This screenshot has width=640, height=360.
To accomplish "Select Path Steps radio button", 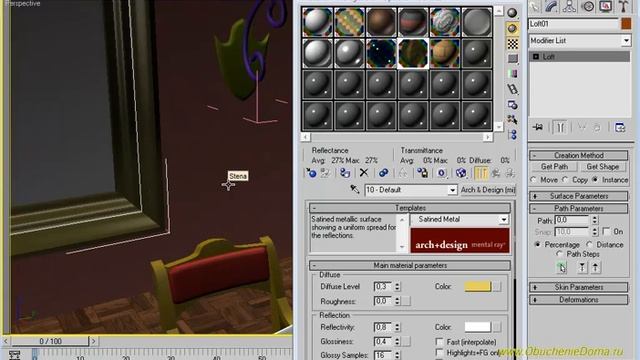I will (560, 254).
